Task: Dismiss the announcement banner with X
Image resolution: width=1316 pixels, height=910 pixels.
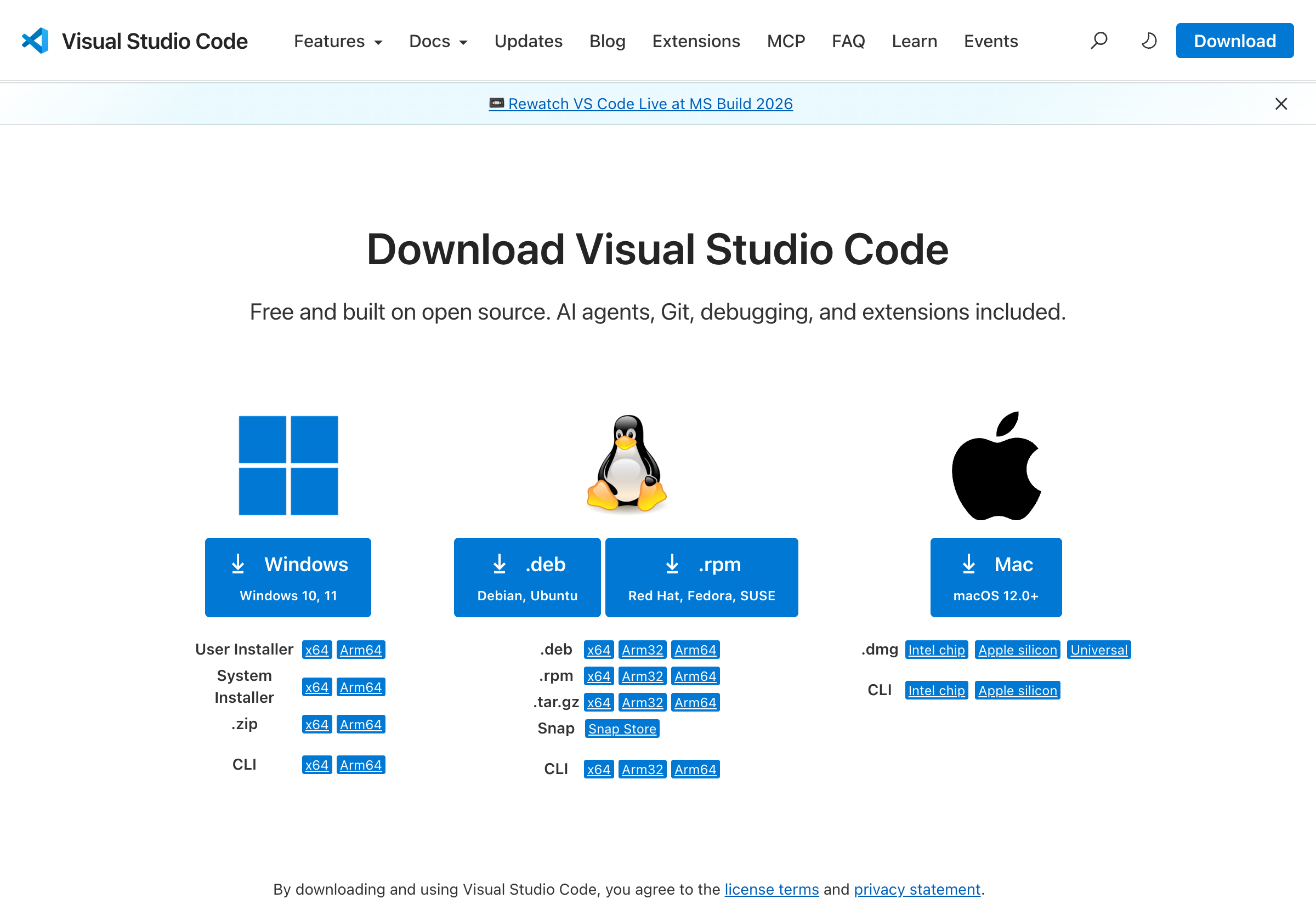Action: point(1281,104)
